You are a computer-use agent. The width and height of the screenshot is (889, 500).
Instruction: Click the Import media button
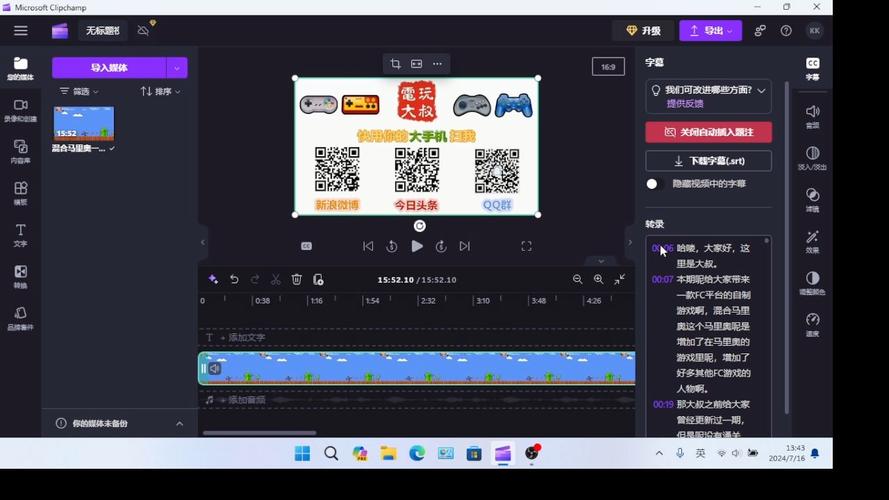[109, 68]
